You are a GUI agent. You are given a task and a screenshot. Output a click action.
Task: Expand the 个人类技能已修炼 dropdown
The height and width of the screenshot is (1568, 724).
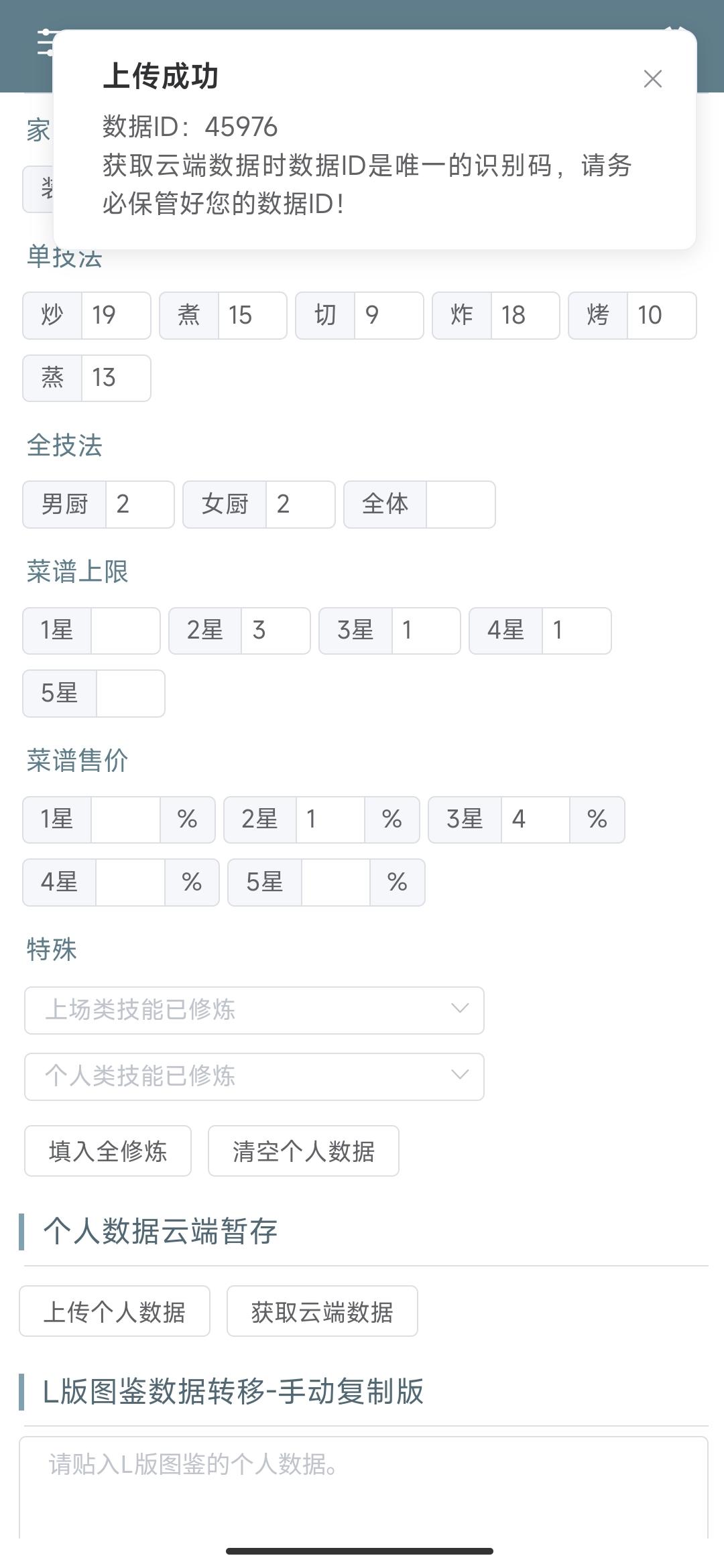pyautogui.click(x=254, y=1076)
